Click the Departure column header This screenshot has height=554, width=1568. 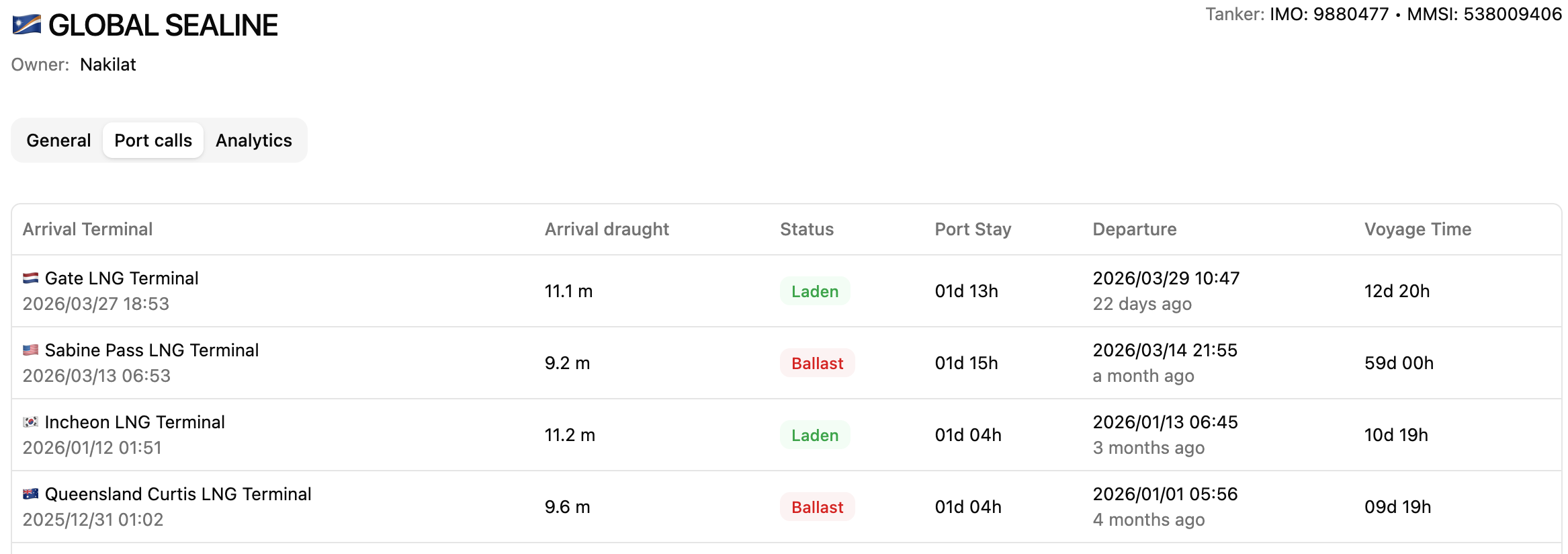(x=1135, y=229)
